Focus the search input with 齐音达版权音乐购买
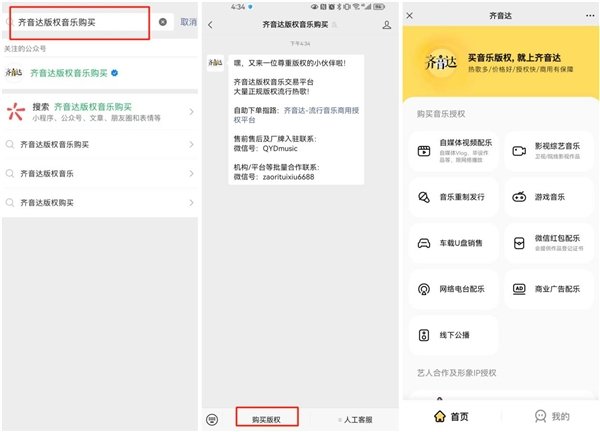 pyautogui.click(x=82, y=22)
